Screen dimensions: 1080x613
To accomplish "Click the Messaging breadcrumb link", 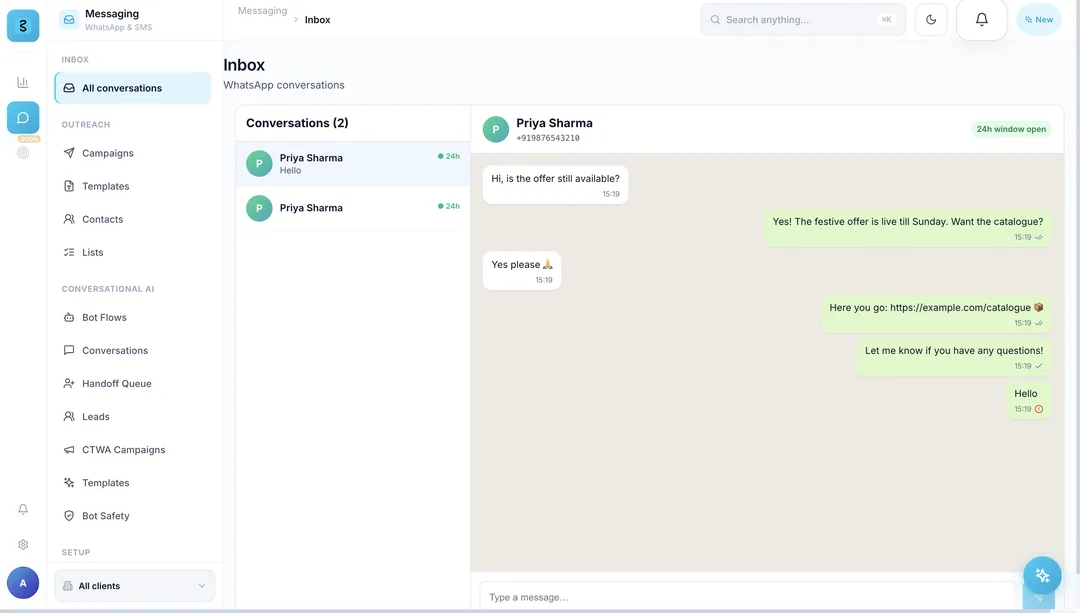I will click(x=262, y=11).
